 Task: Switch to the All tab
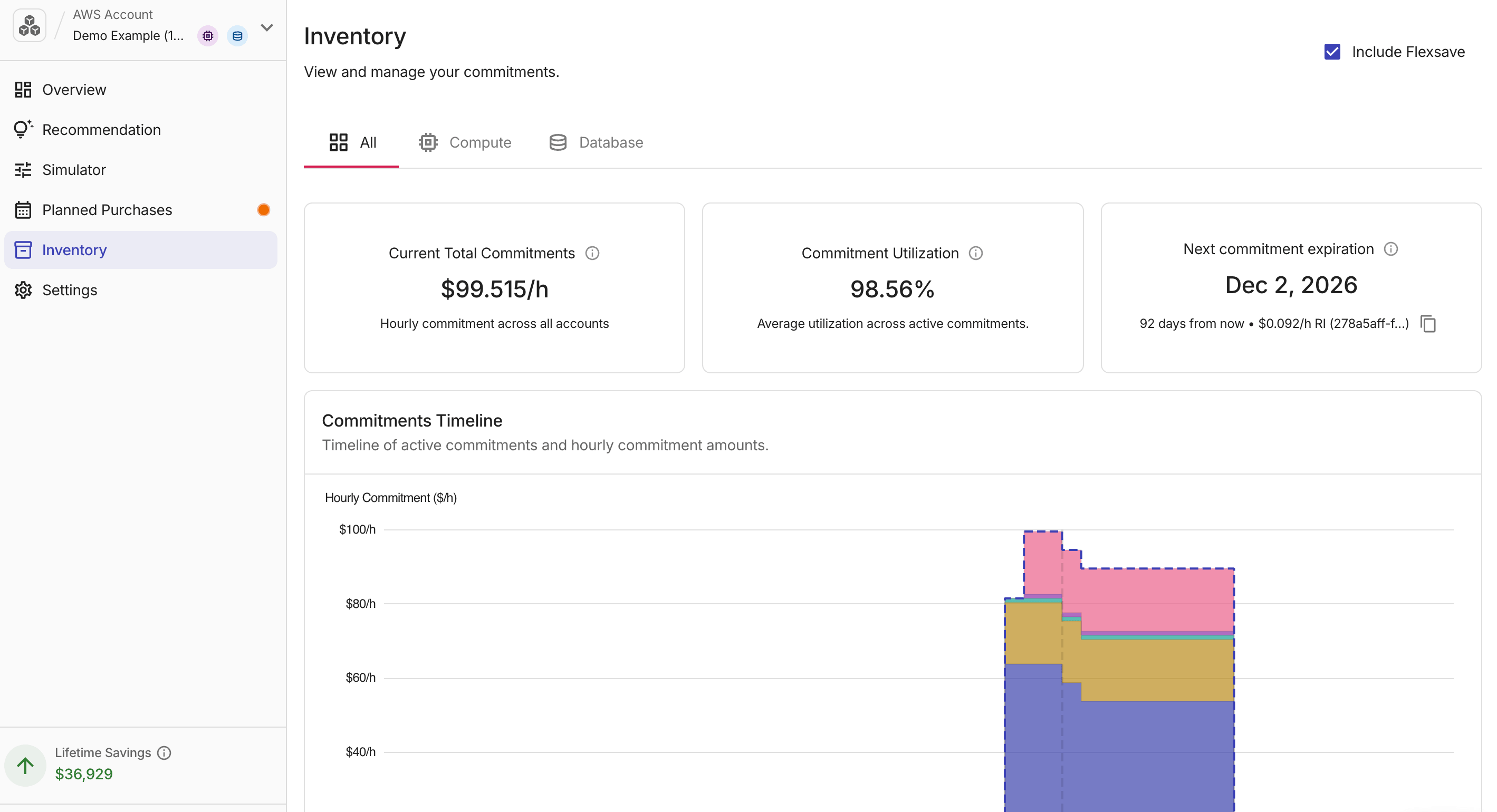coord(351,142)
